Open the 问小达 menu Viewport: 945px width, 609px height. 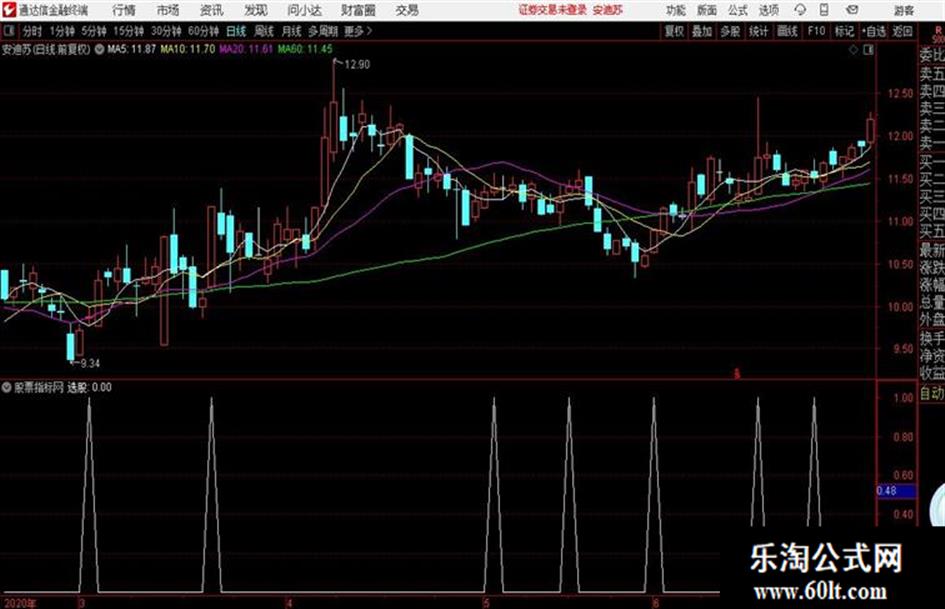(304, 10)
